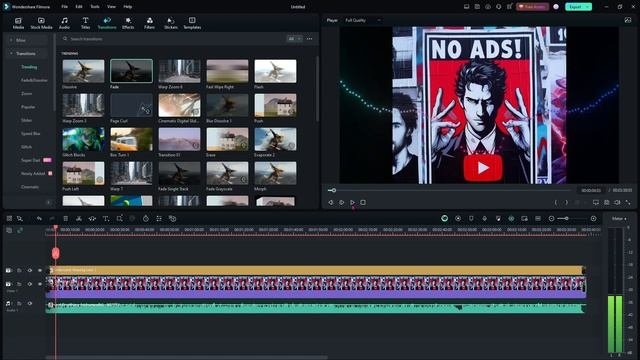
Task: Select the Trending subcategory
Action: [x=29, y=67]
